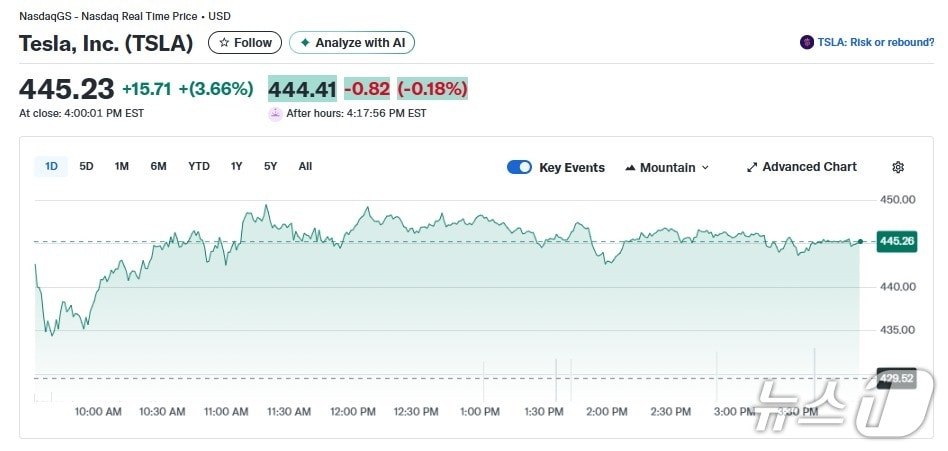Click the Advanced Chart expand icon
This screenshot has width=948, height=451.
point(752,167)
